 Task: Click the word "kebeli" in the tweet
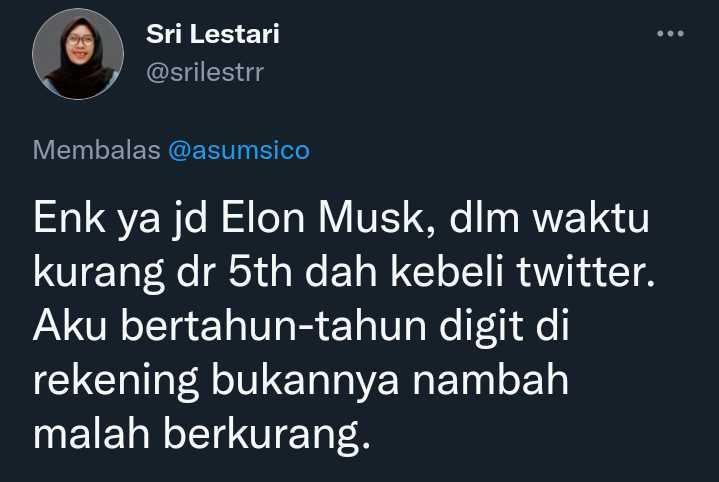(447, 271)
